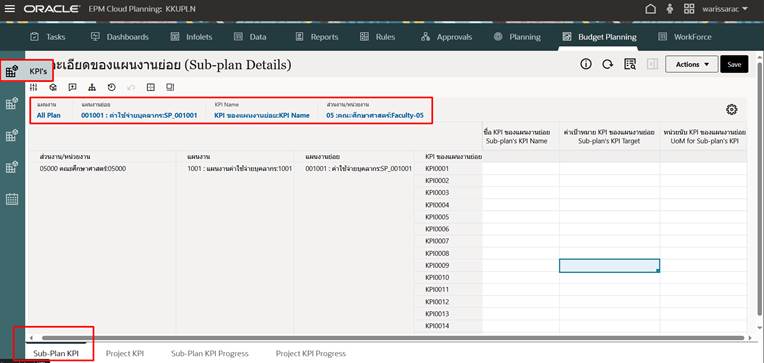This screenshot has height=363, width=764.
Task: Click the KPI Name cell for KPI0003
Action: (520, 193)
